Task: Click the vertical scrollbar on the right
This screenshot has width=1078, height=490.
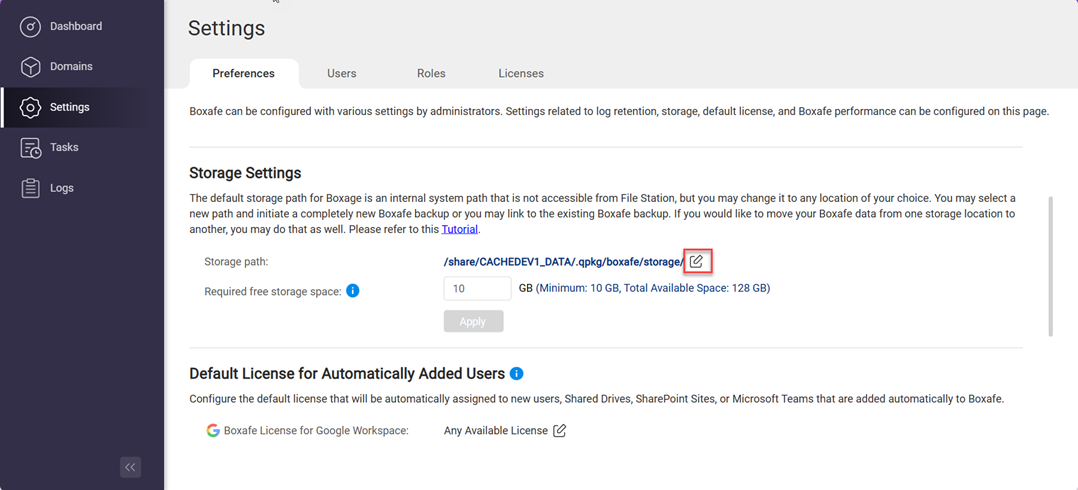Action: (x=1050, y=265)
